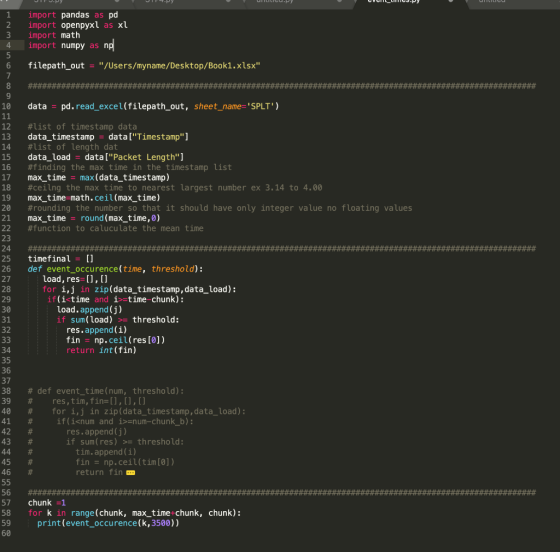
Task: Click "math.ceil(max_time)" on line 19
Action: coord(115,198)
